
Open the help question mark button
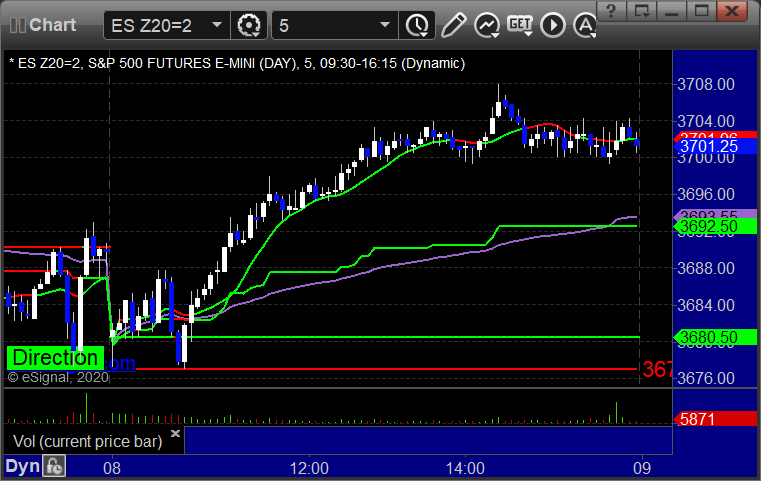[611, 11]
